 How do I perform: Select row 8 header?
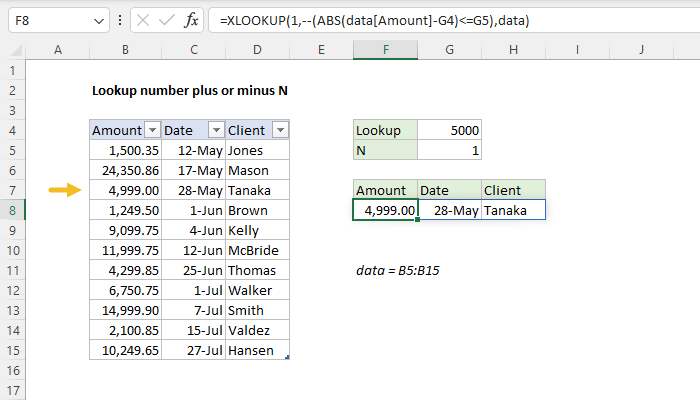coord(12,210)
